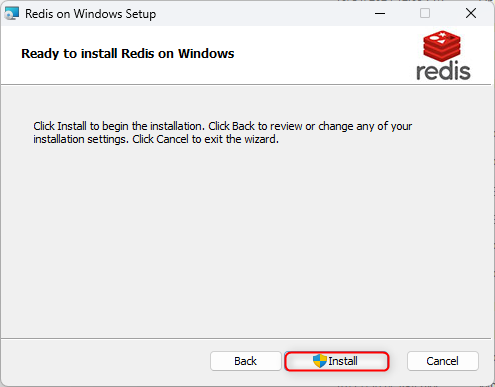Minimize the Redis on Windows Setup window
Viewport: 495px width, 387px height.
click(x=380, y=14)
